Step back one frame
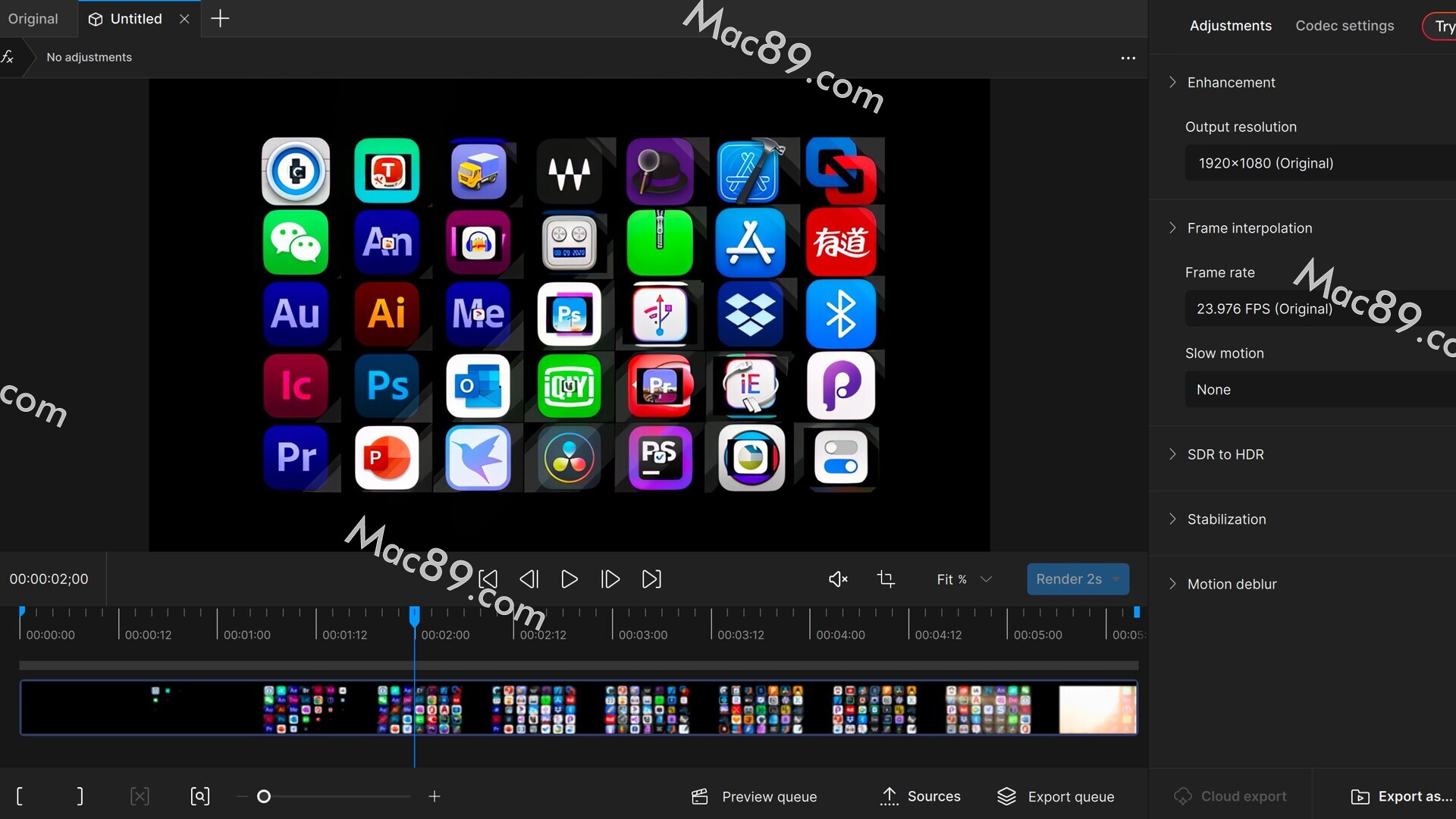This screenshot has width=1456, height=819. pyautogui.click(x=529, y=579)
